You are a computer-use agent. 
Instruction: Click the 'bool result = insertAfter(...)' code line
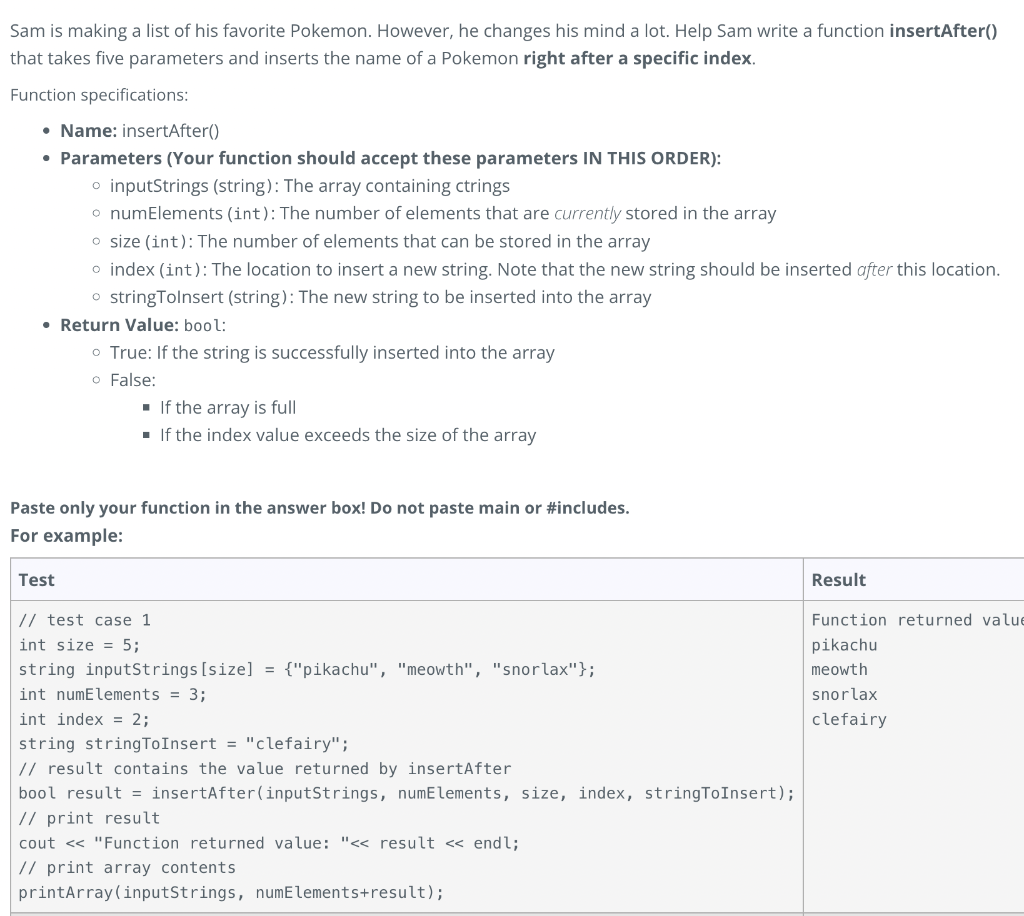[407, 794]
